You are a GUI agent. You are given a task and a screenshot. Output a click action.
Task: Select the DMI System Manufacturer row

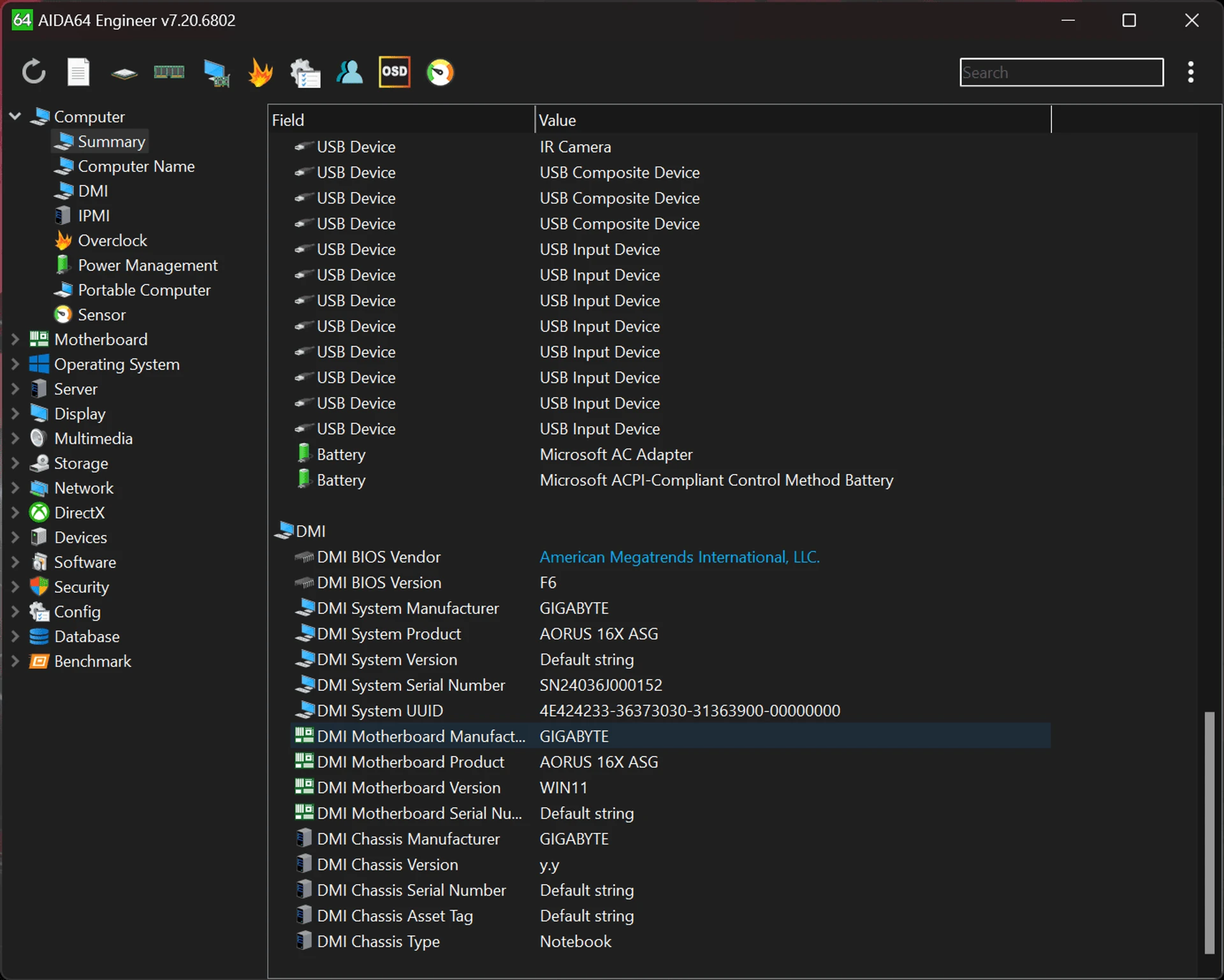point(671,608)
